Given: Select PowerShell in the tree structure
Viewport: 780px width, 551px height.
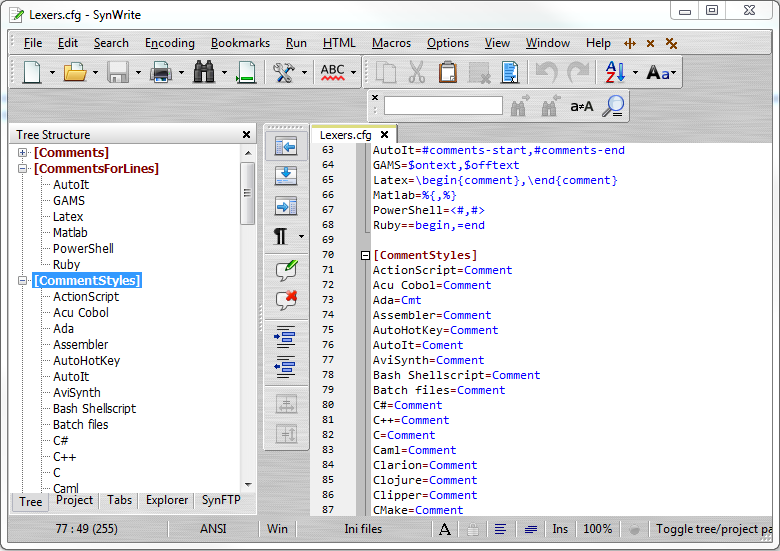Looking at the screenshot, I should point(83,249).
